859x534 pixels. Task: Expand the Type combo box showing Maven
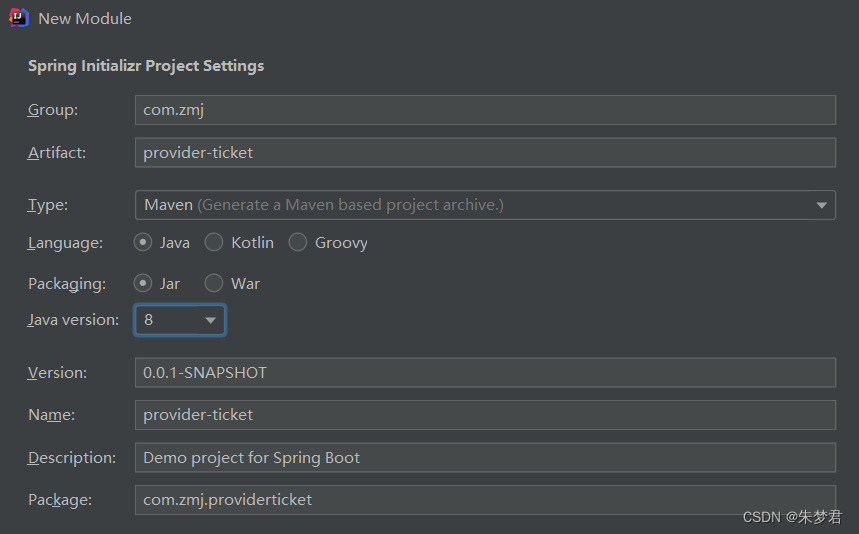click(x=485, y=205)
